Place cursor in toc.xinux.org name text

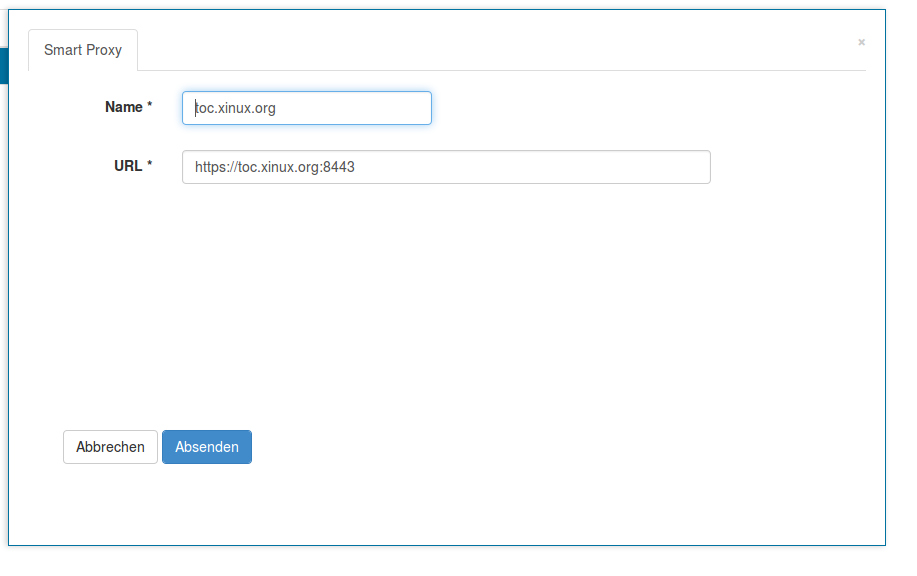[x=235, y=108]
